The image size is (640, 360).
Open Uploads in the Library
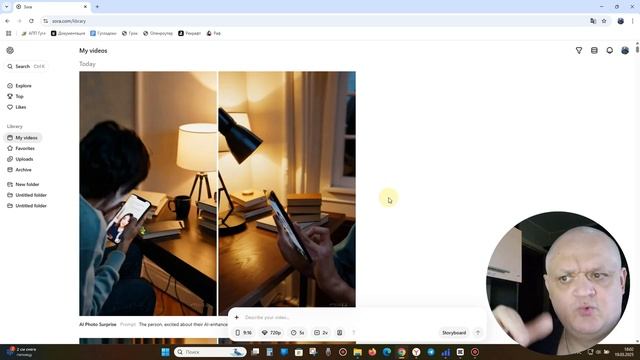[x=20, y=159]
